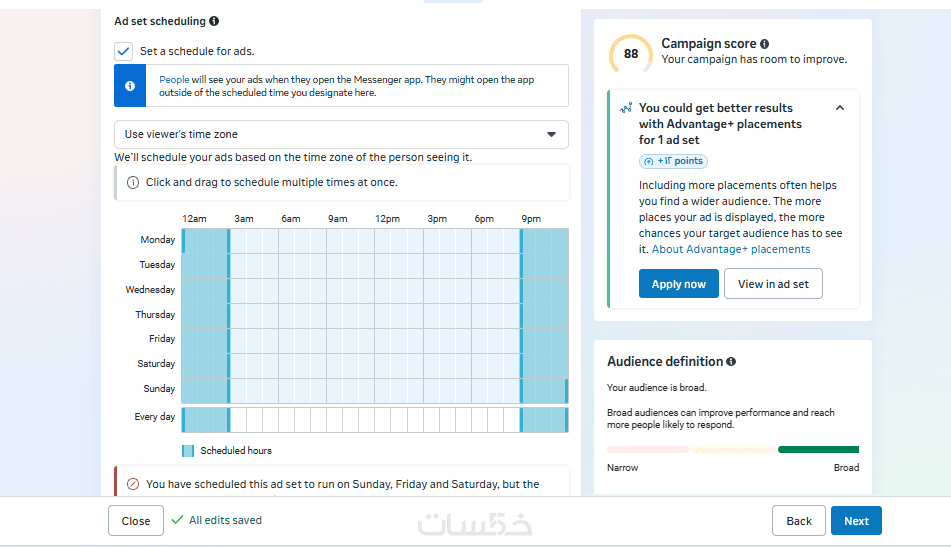
Task: Click the People link in notice
Action: coord(174,78)
